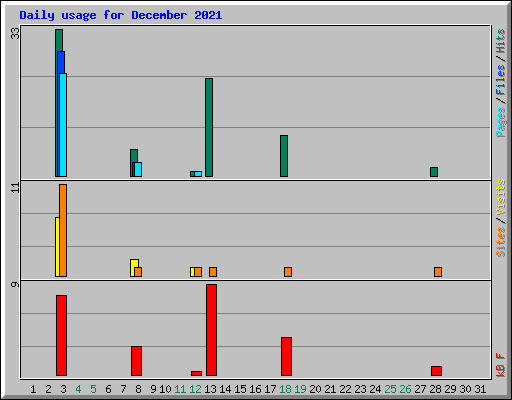
Task: Click the yellow Visits bar on day 3
Action: (x=57, y=247)
